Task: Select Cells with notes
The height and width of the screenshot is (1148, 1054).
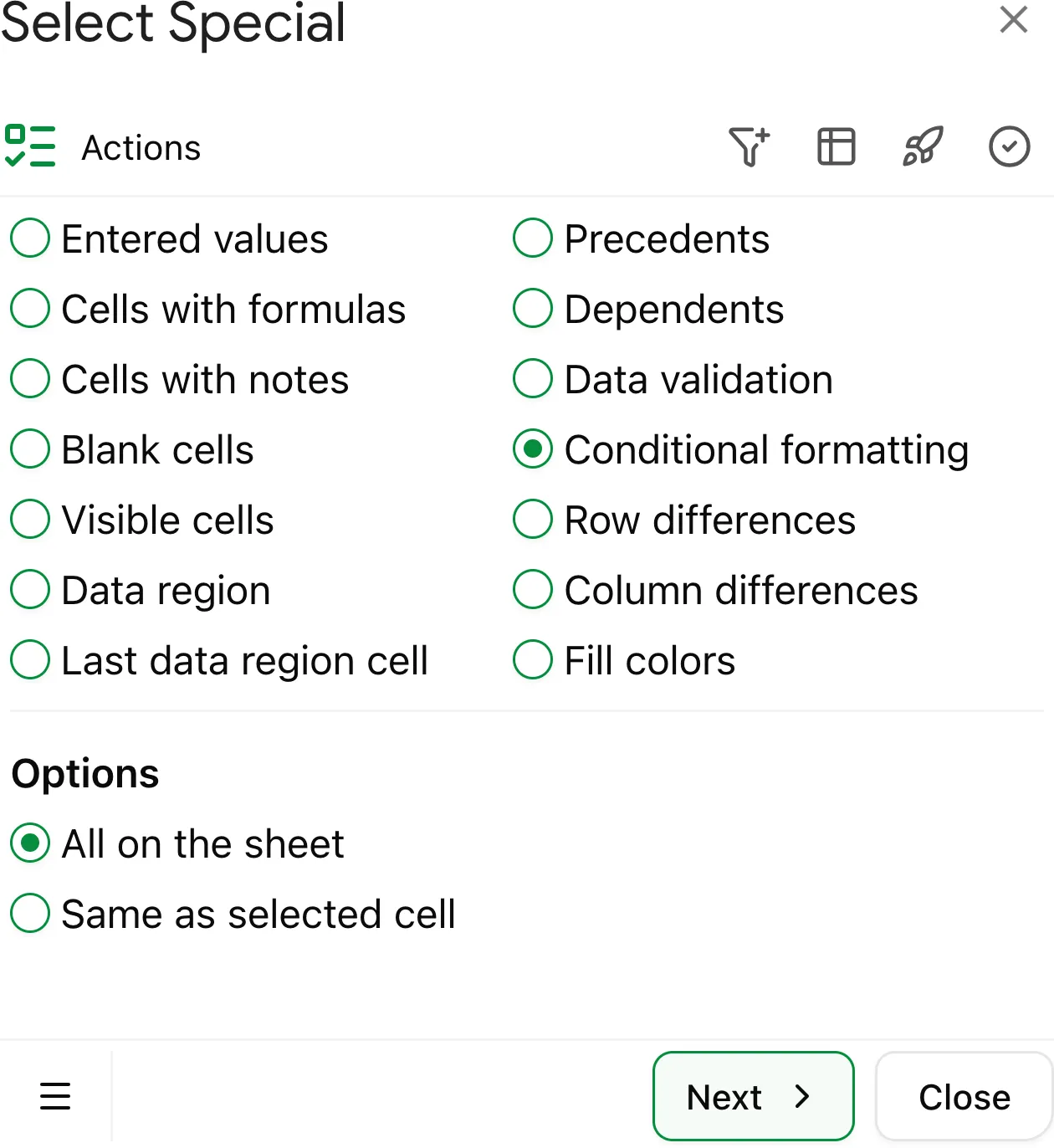Action: tap(29, 378)
